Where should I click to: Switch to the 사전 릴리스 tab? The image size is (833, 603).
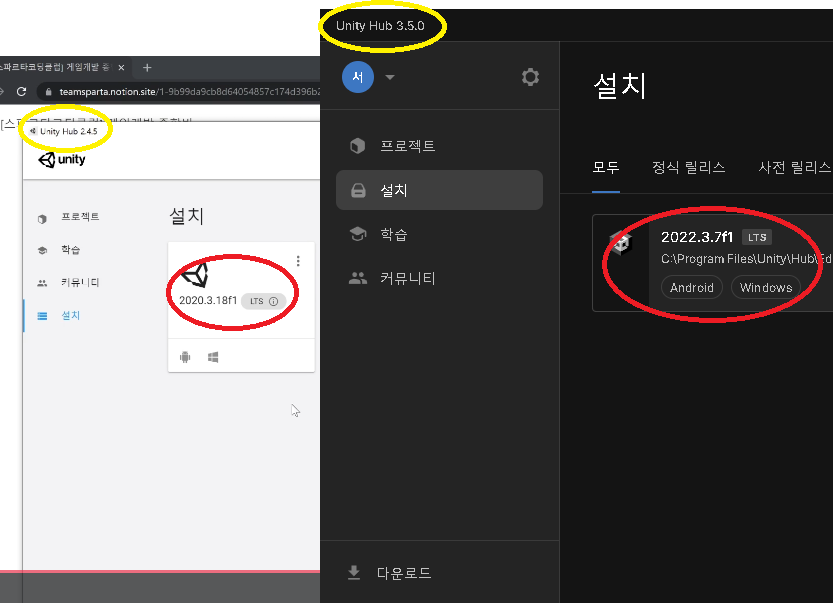[x=795, y=167]
